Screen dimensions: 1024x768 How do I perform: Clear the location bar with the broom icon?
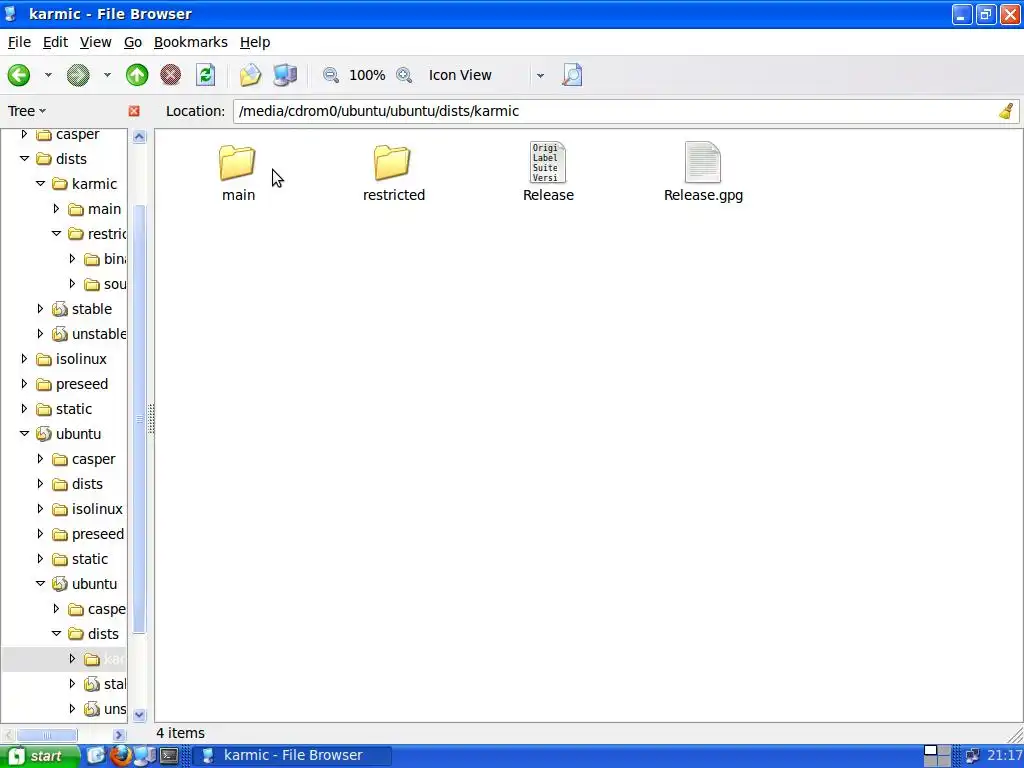[1006, 111]
